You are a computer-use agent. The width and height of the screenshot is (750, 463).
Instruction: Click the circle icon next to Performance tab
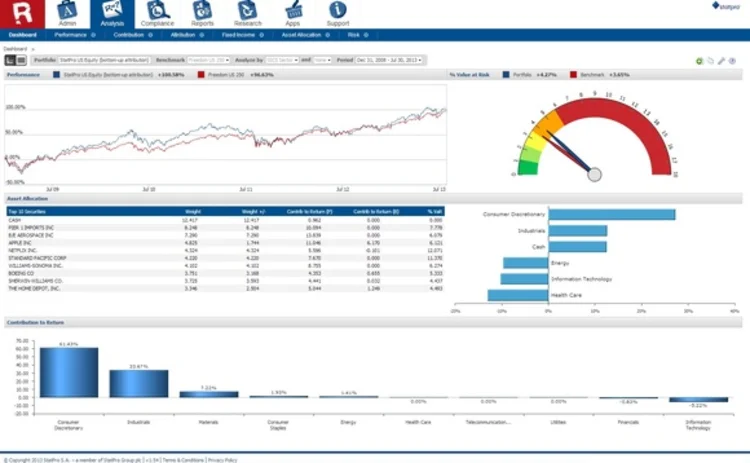[93, 35]
